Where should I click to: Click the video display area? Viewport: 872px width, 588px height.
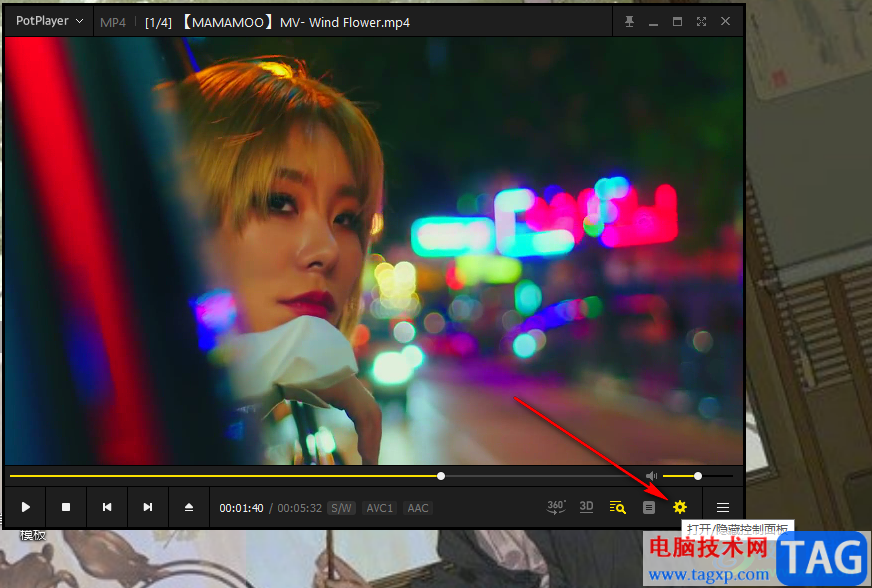click(x=374, y=250)
